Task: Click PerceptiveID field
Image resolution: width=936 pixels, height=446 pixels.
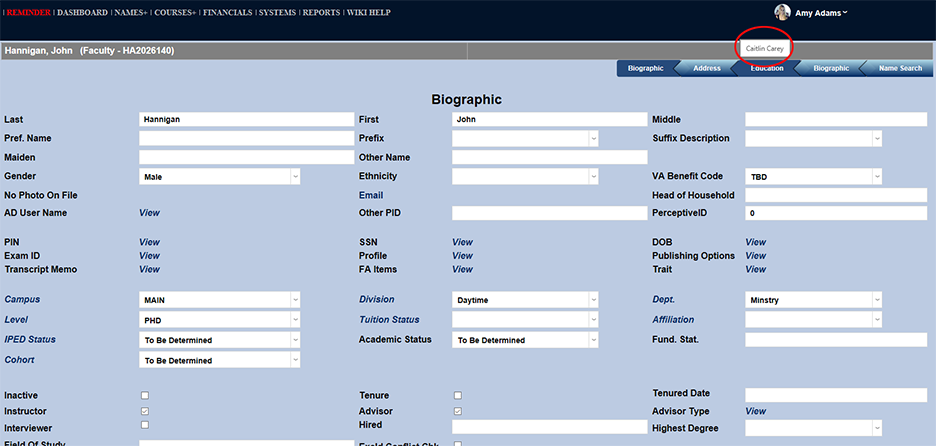Action: point(836,213)
